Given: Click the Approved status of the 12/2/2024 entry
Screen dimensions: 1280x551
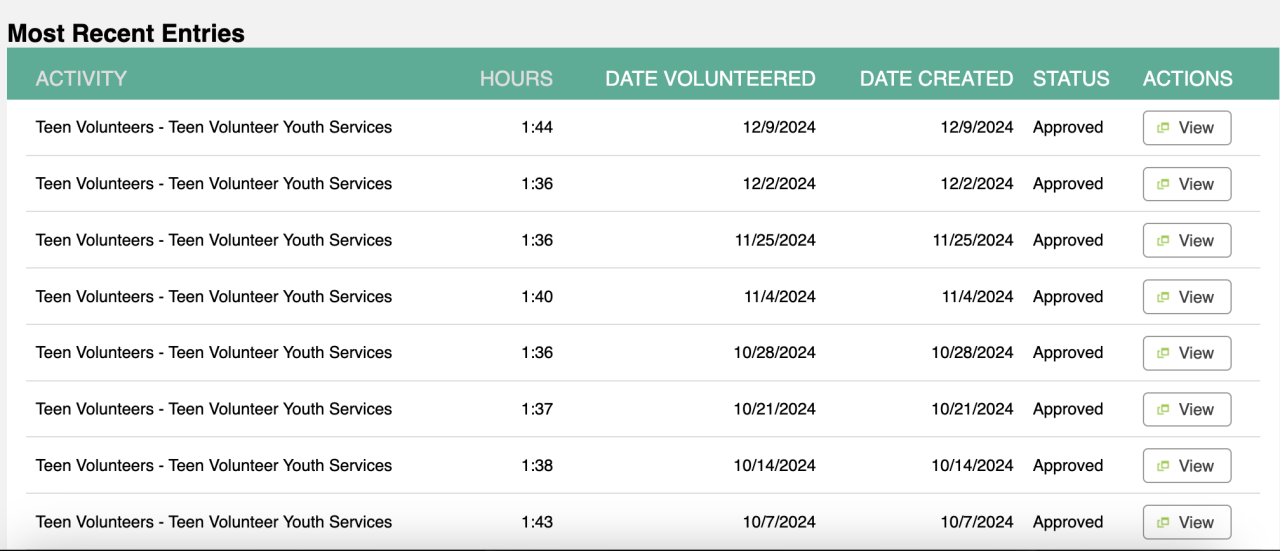Looking at the screenshot, I should [1068, 184].
